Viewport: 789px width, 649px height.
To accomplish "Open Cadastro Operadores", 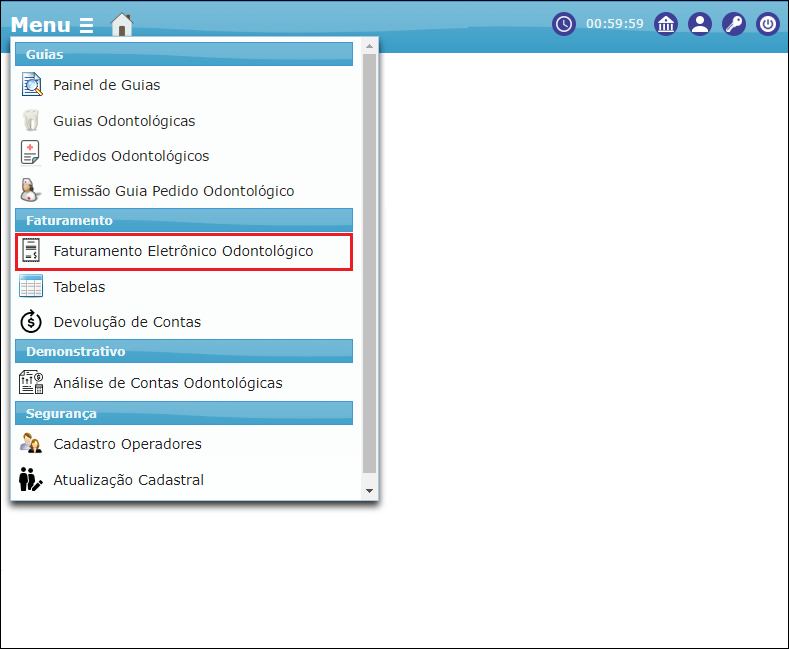I will [x=128, y=444].
